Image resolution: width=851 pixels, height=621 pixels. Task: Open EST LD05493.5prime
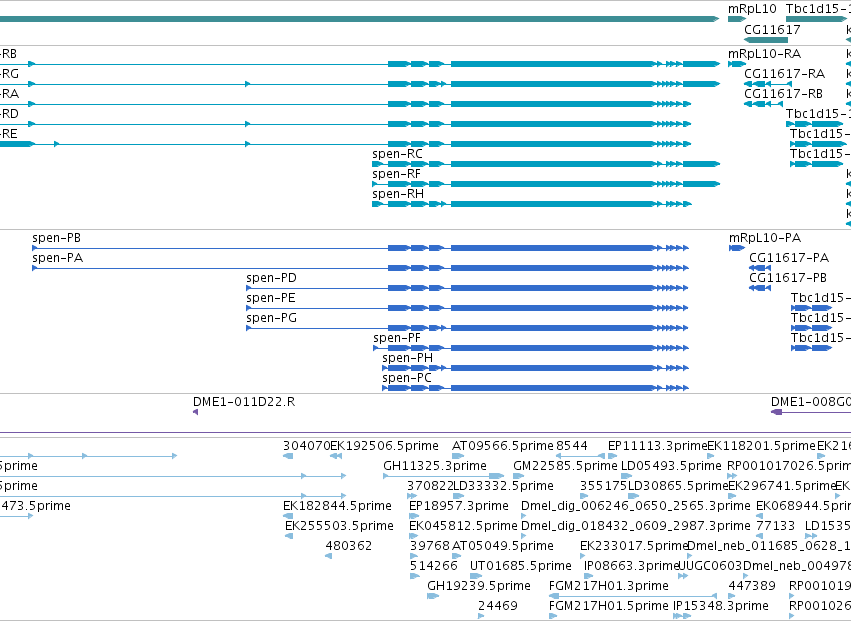[x=671, y=467]
